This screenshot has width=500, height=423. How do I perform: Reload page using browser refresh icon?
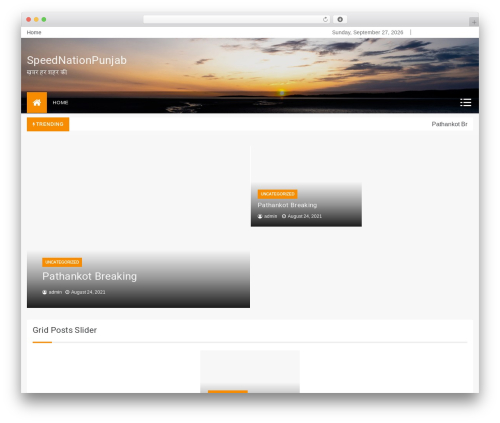(x=325, y=20)
